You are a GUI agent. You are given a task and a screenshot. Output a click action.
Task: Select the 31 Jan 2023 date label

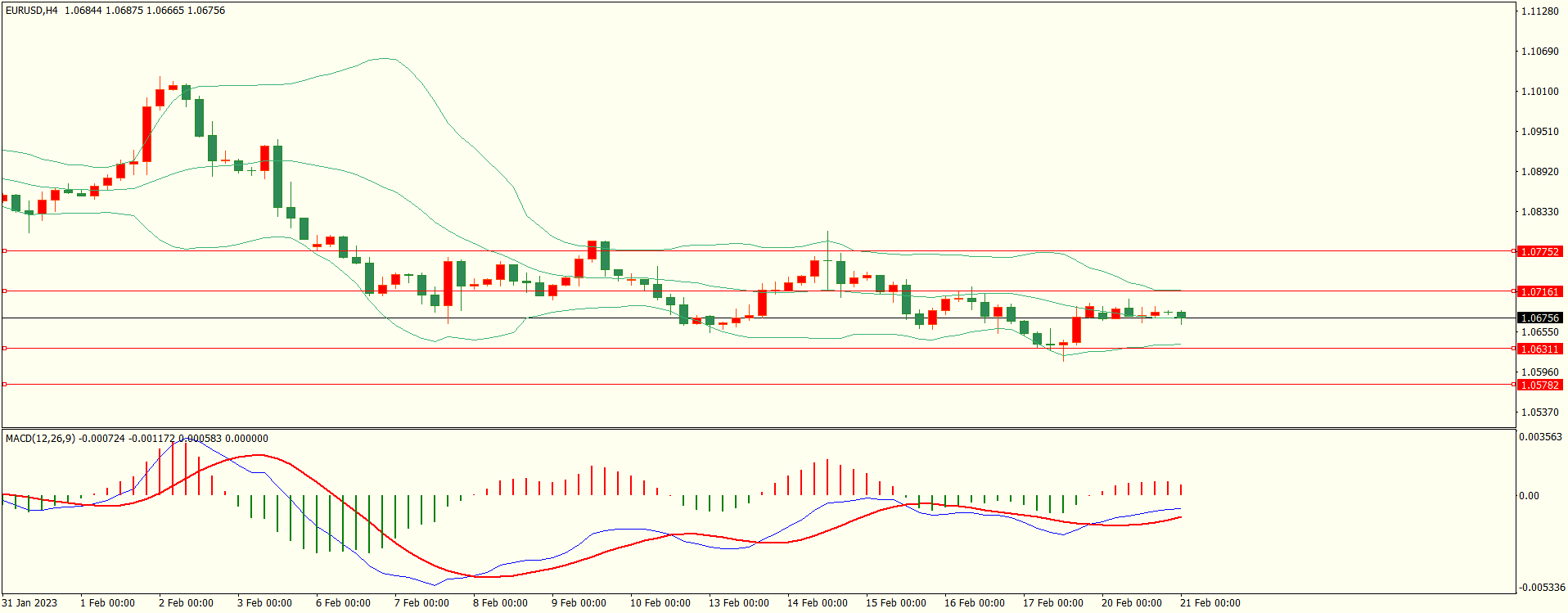29,603
